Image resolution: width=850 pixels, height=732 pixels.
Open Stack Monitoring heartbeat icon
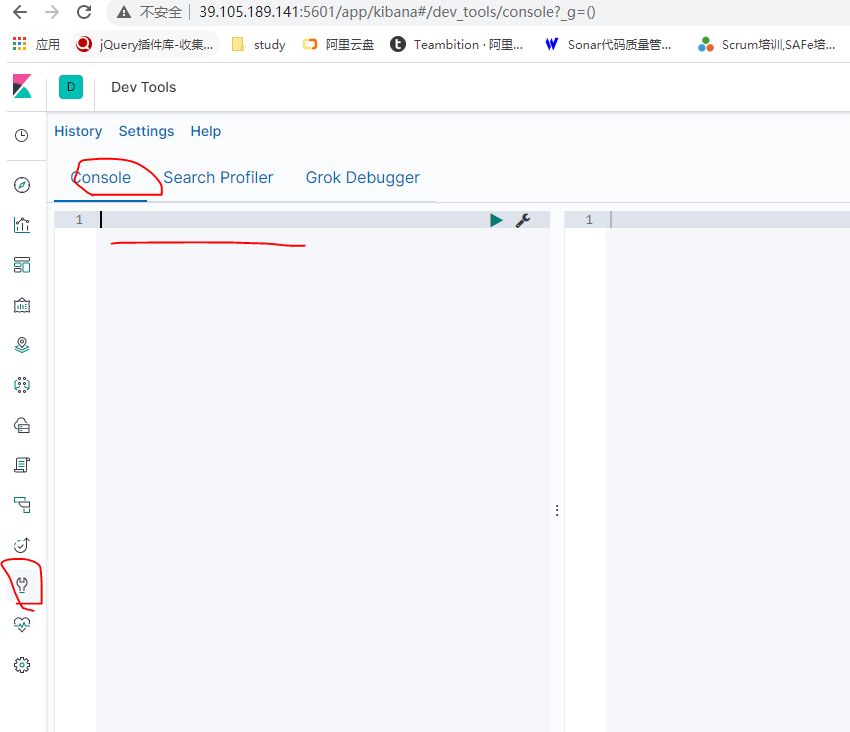22,625
